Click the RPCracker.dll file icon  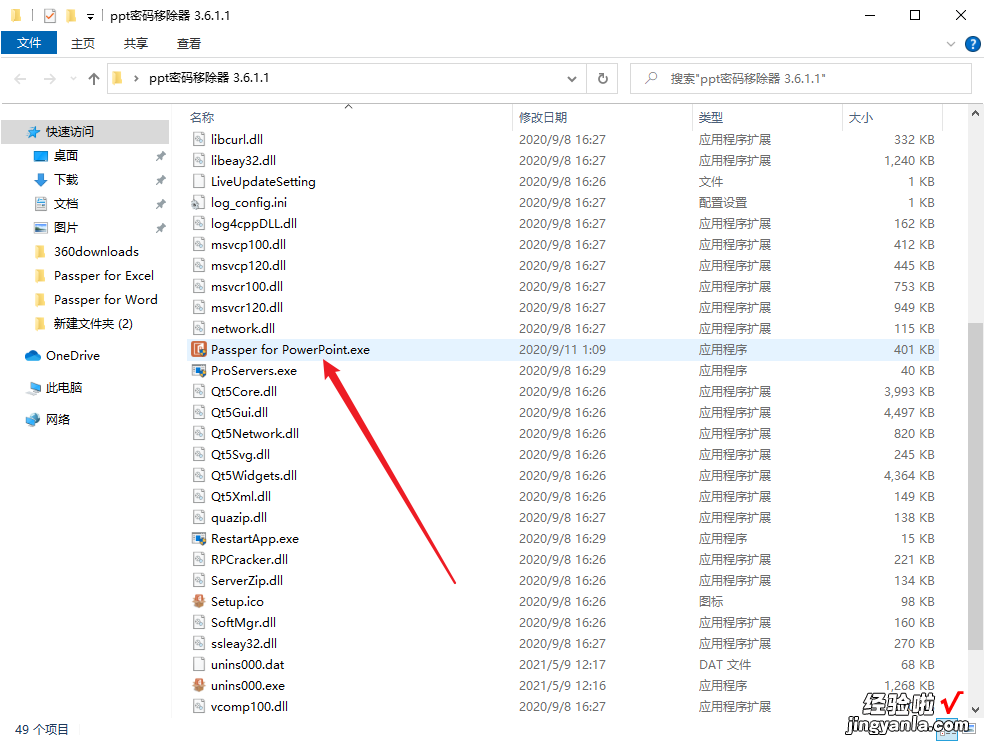[199, 559]
